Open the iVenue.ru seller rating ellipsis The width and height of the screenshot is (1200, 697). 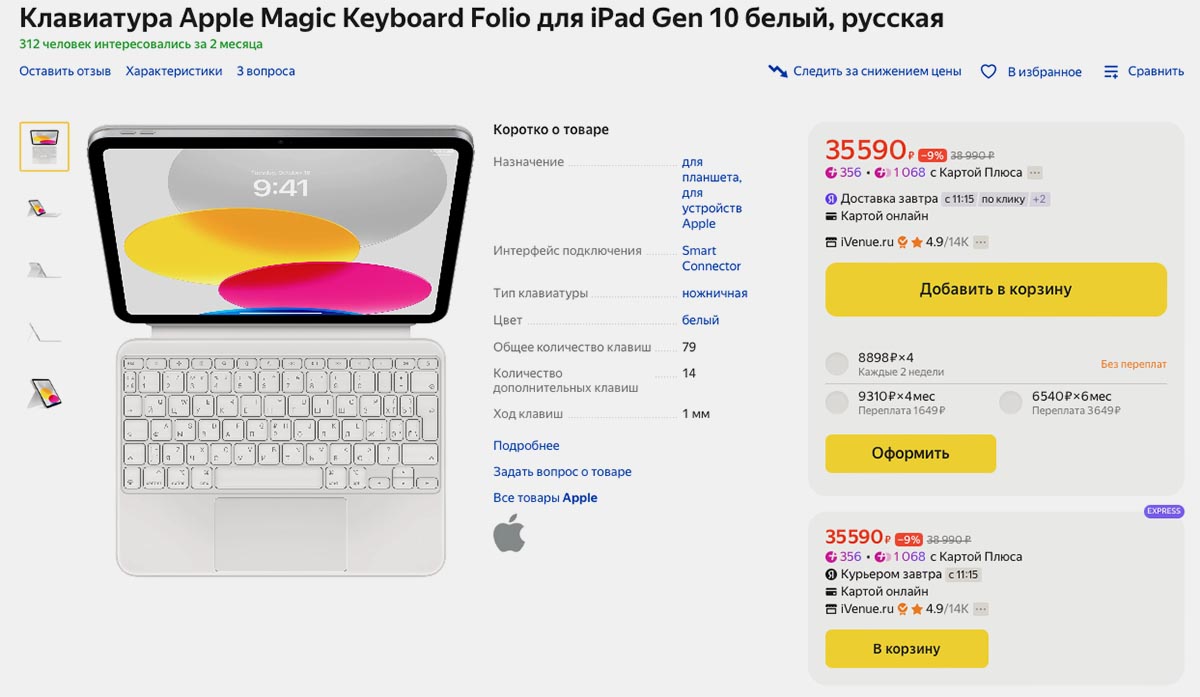click(981, 242)
